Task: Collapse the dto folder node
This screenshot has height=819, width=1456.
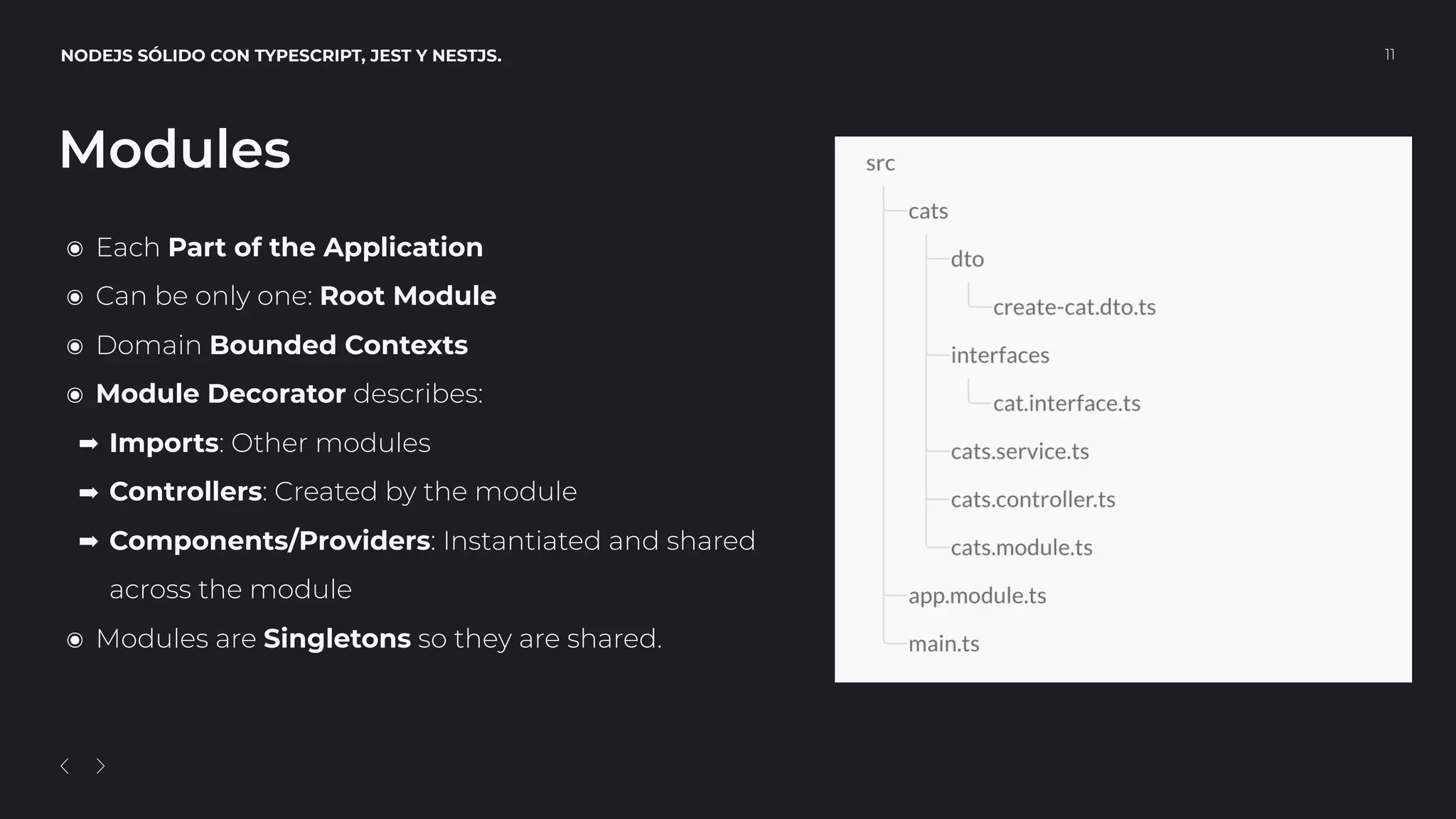Action: pos(967,259)
